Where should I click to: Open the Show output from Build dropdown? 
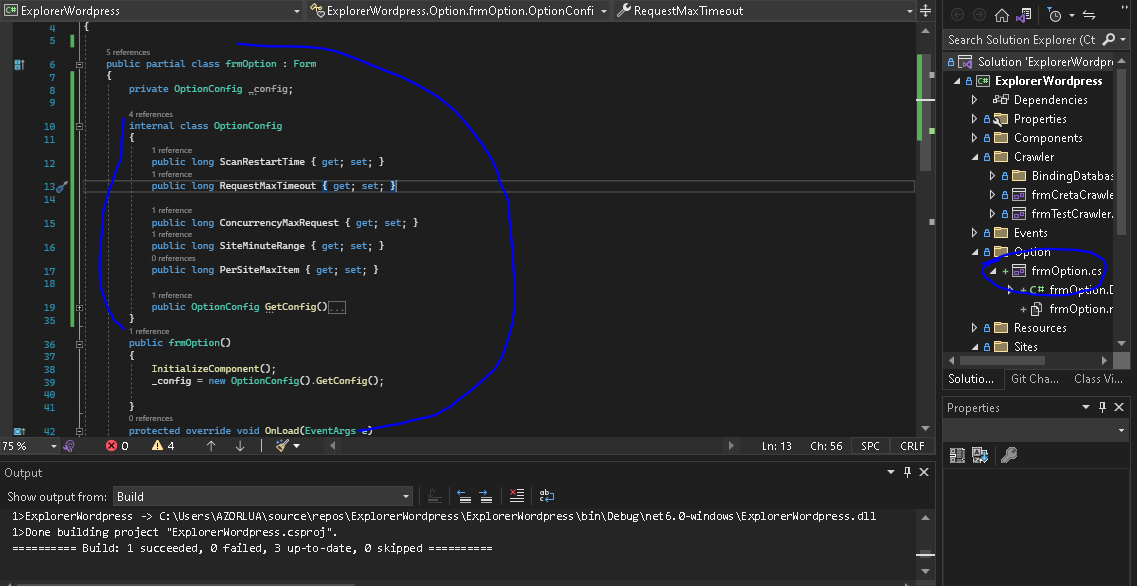click(x=404, y=496)
